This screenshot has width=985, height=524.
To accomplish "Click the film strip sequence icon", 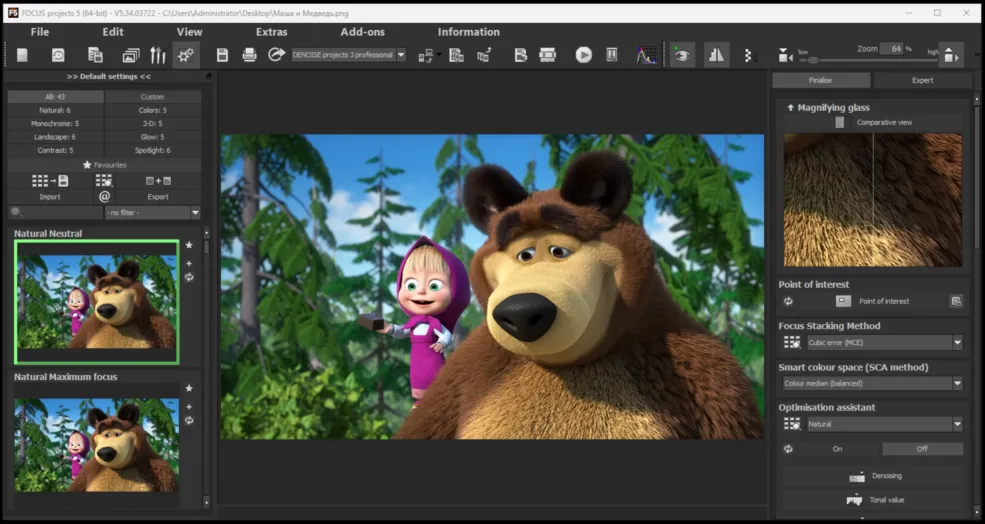I will [x=548, y=55].
